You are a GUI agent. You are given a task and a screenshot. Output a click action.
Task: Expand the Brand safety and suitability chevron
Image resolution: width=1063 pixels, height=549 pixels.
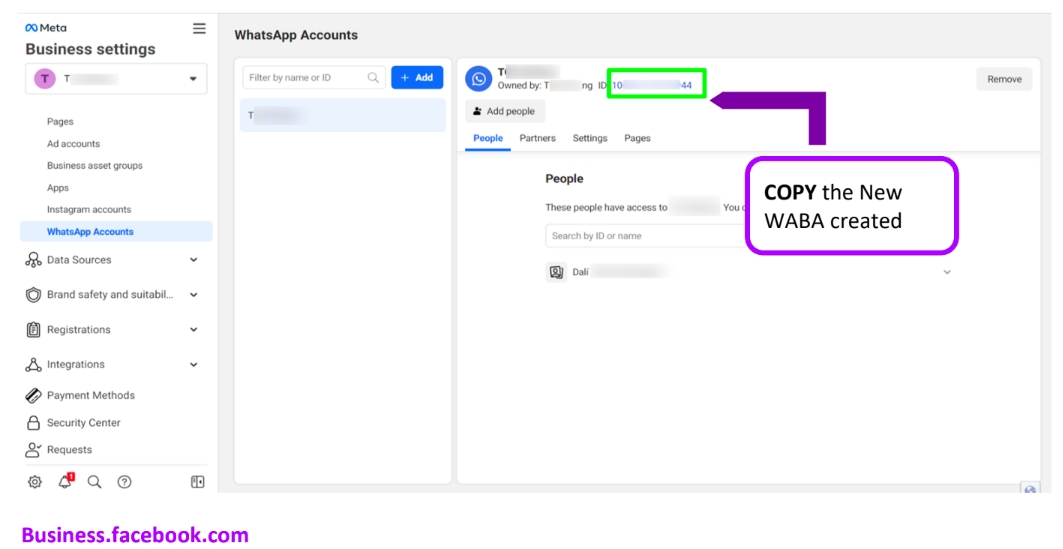point(193,295)
